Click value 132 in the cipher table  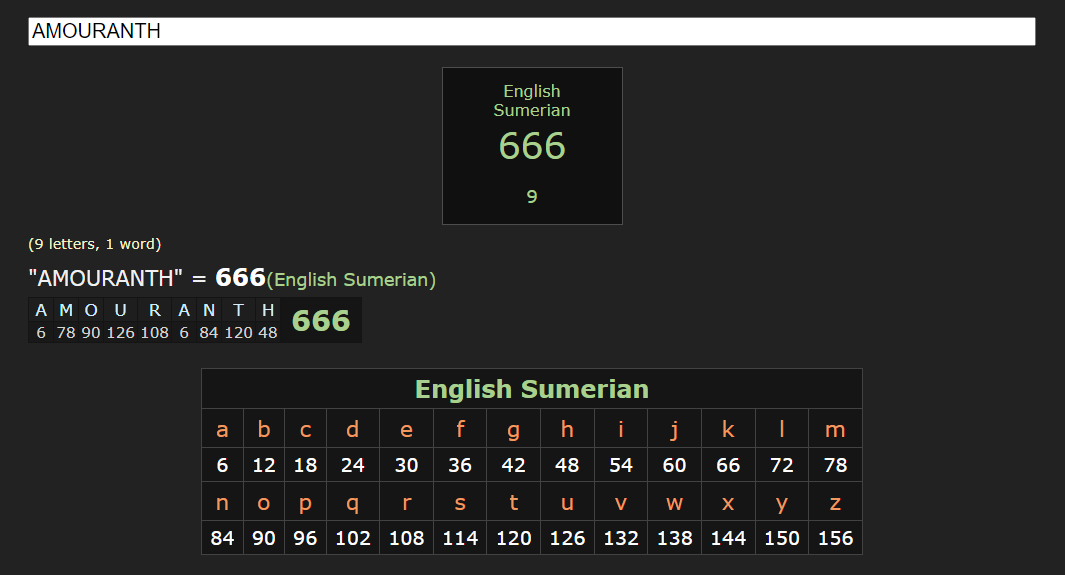pos(621,538)
